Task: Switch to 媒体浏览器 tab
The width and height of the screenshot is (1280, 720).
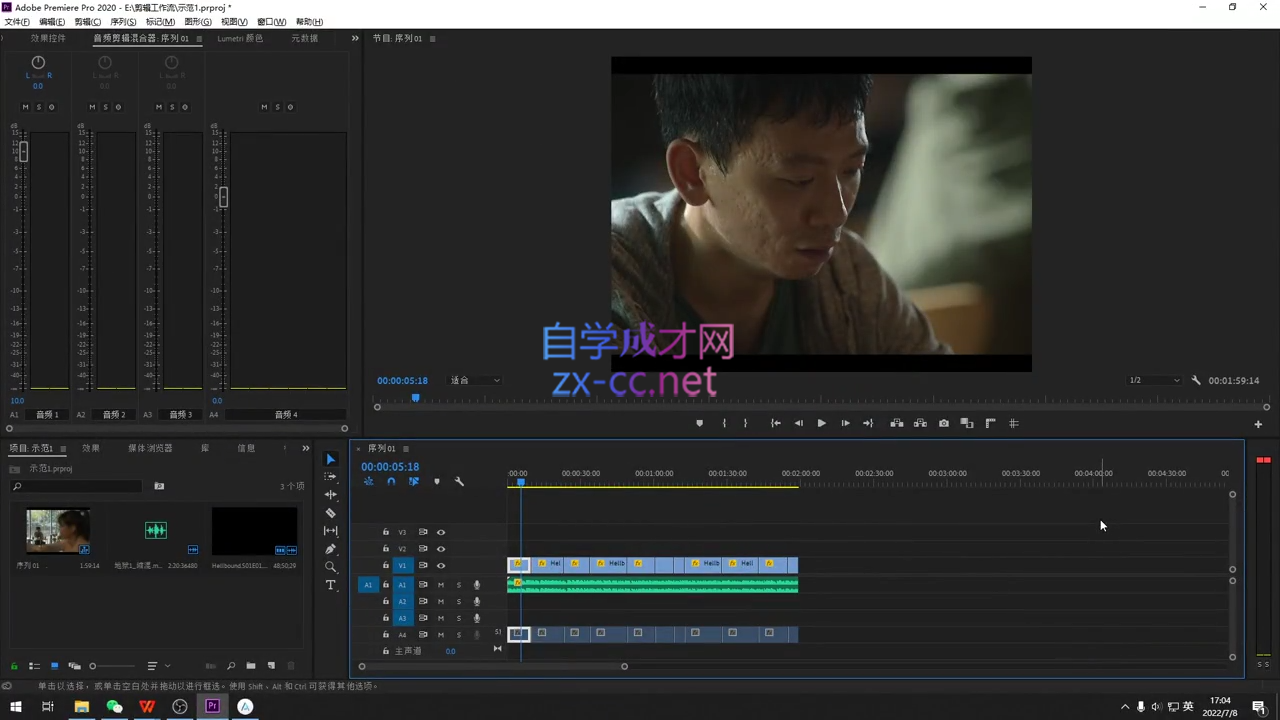Action: coord(150,448)
